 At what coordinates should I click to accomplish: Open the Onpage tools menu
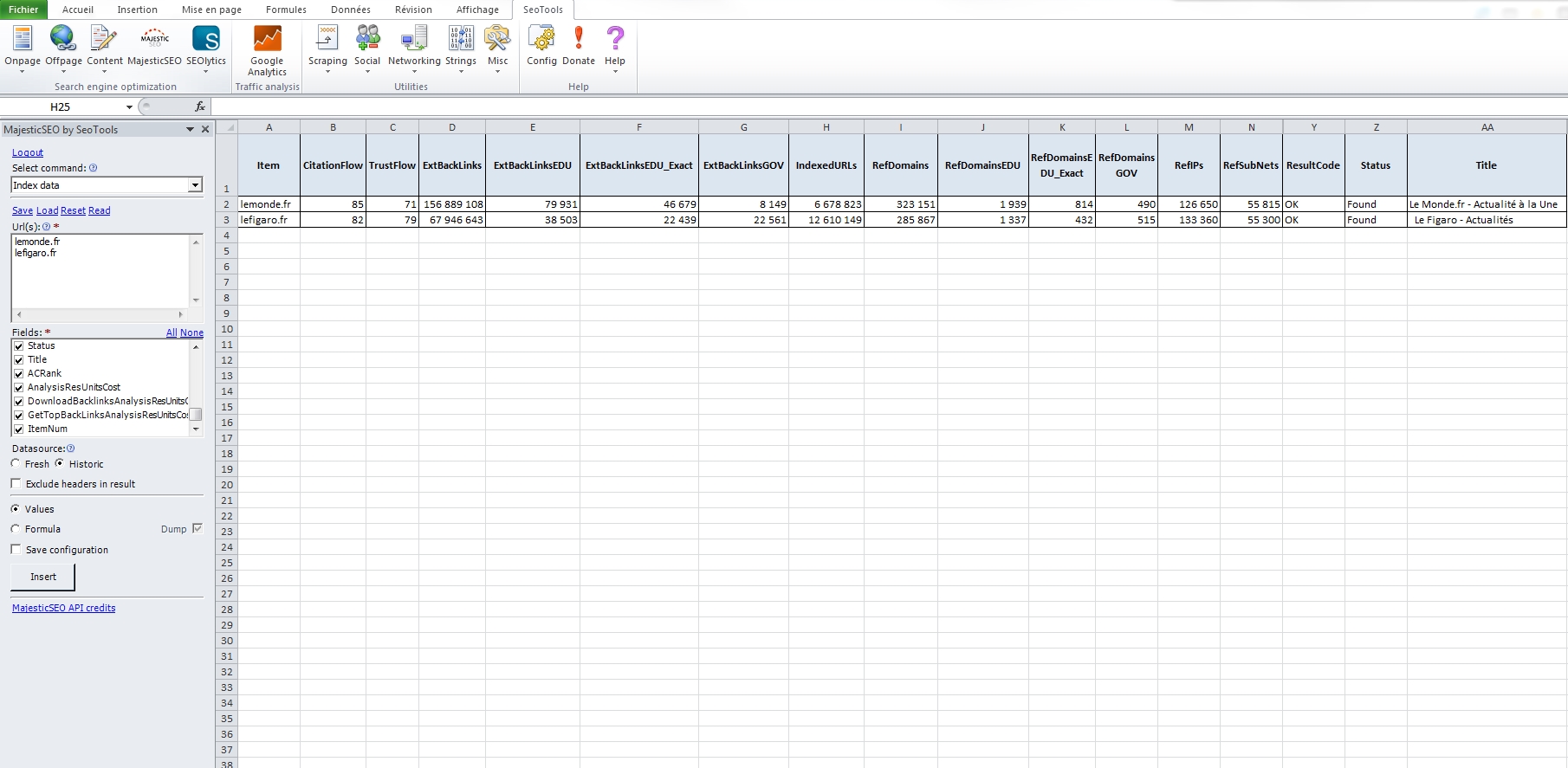23,48
